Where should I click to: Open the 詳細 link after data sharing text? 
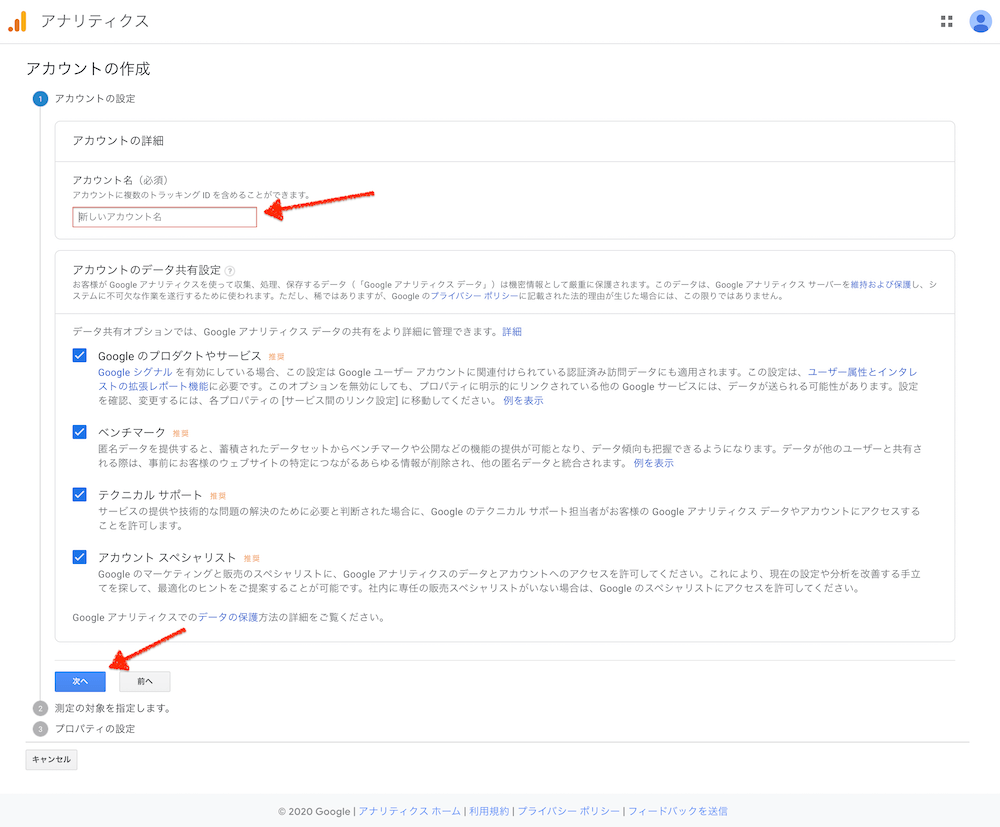coord(512,332)
